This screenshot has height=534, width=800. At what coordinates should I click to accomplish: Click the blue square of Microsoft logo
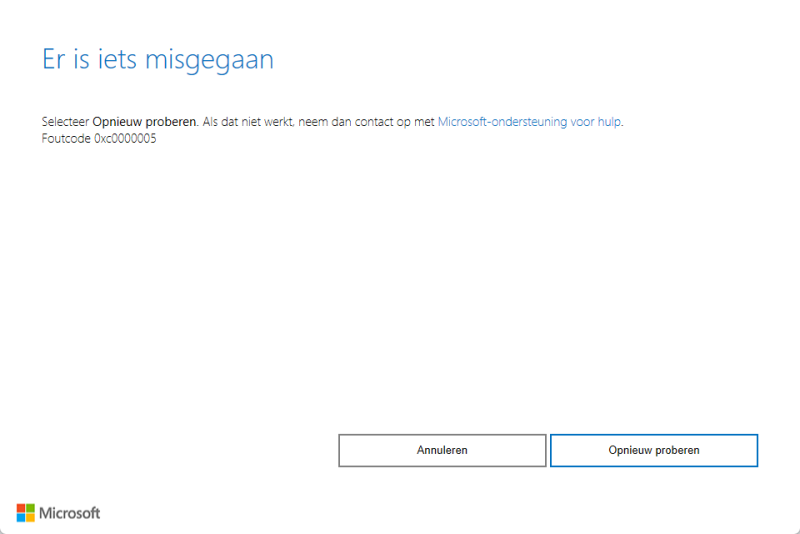[20, 518]
